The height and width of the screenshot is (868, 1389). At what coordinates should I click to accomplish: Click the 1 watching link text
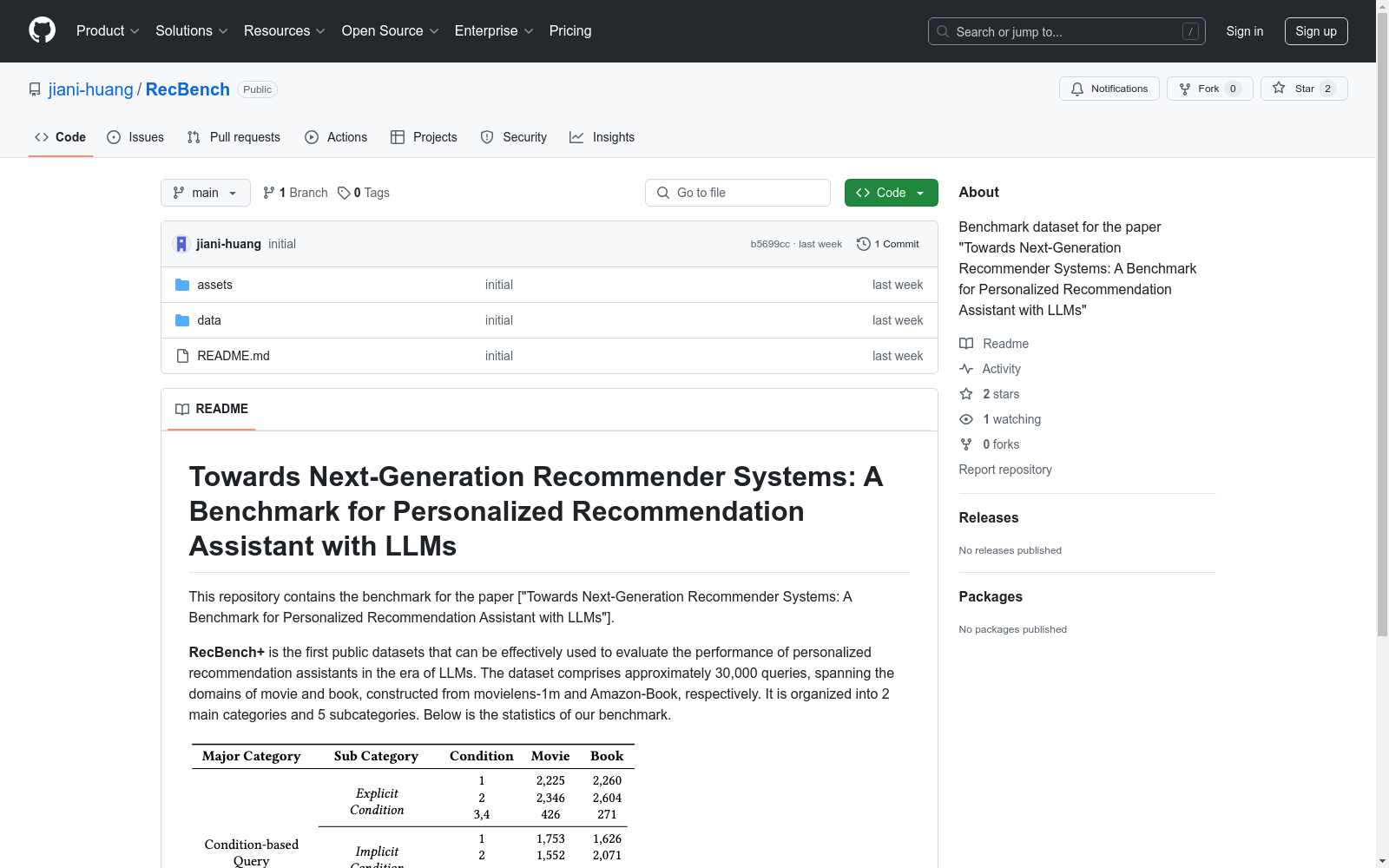(1011, 419)
